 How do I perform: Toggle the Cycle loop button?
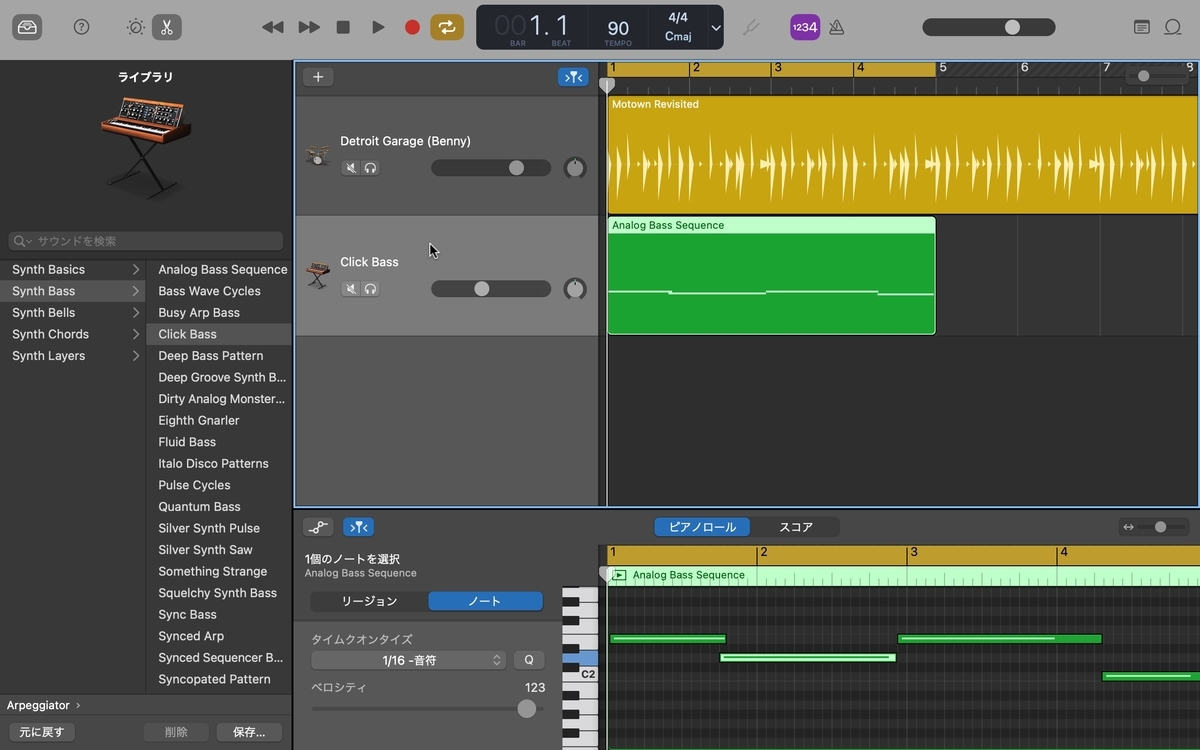click(x=447, y=27)
